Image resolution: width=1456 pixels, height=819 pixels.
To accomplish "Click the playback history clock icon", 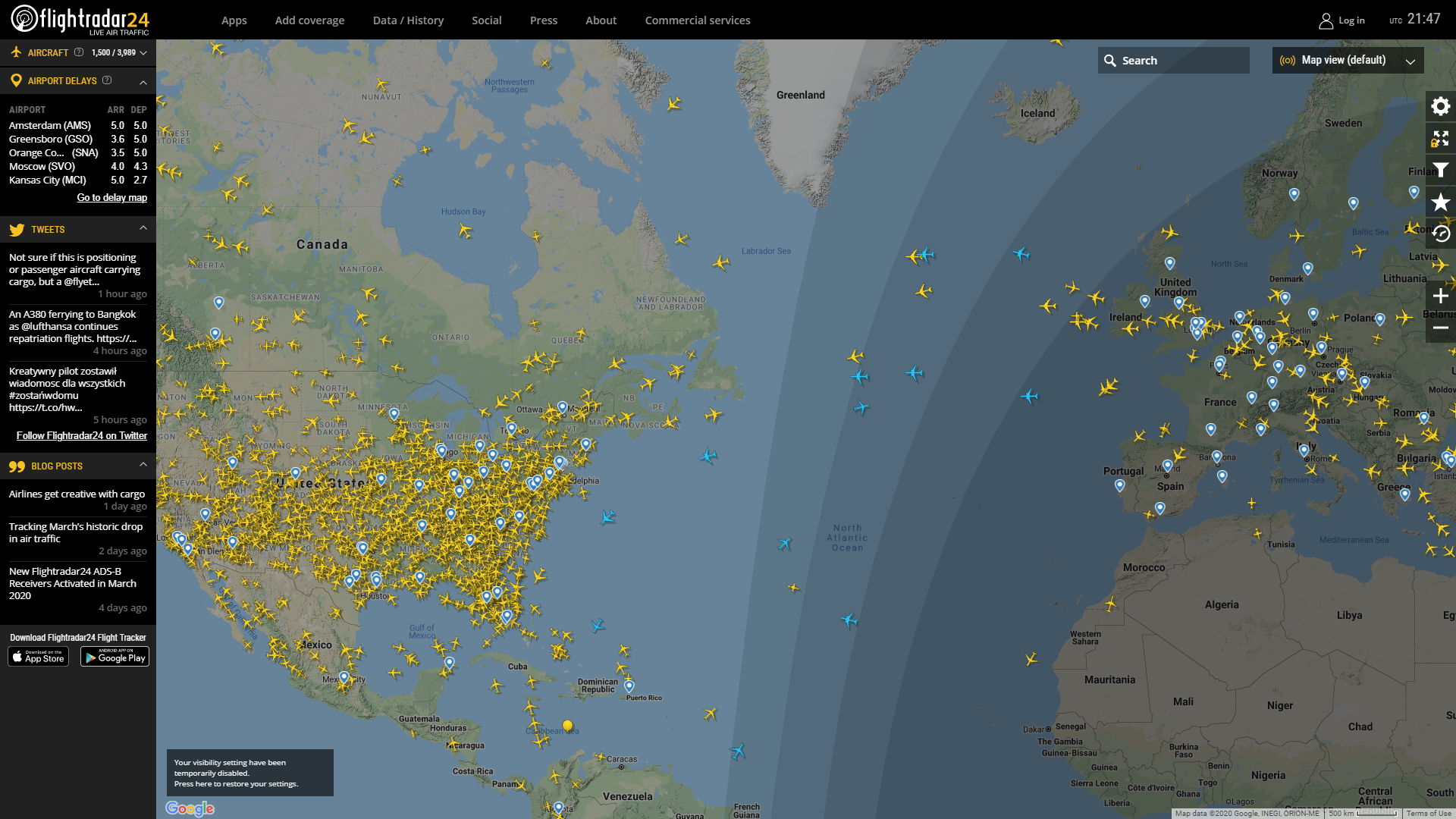I will point(1440,234).
